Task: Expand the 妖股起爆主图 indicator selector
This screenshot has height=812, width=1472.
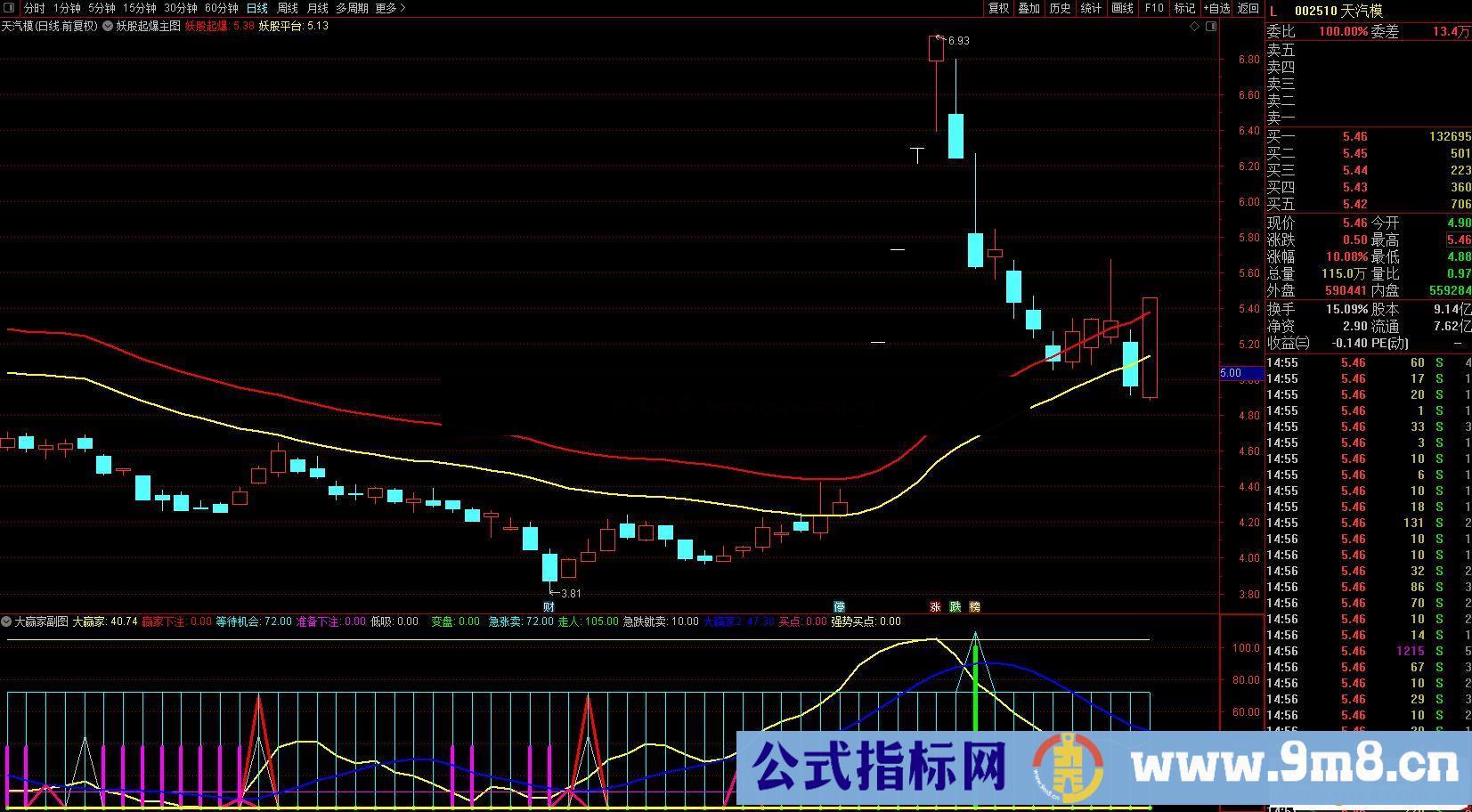Action: point(106,26)
